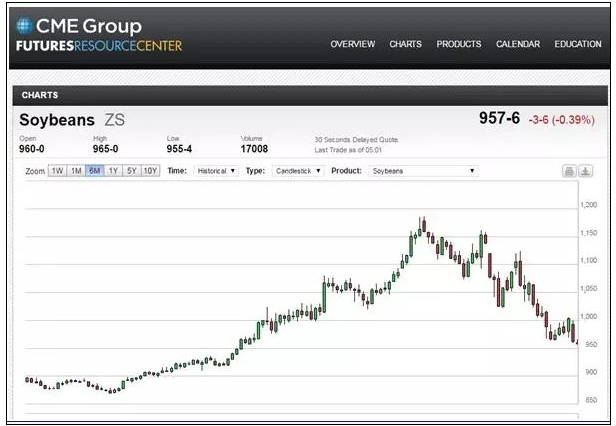Screen dimensions: 616x426
Task: Select the 6M zoom range
Action: (95, 171)
